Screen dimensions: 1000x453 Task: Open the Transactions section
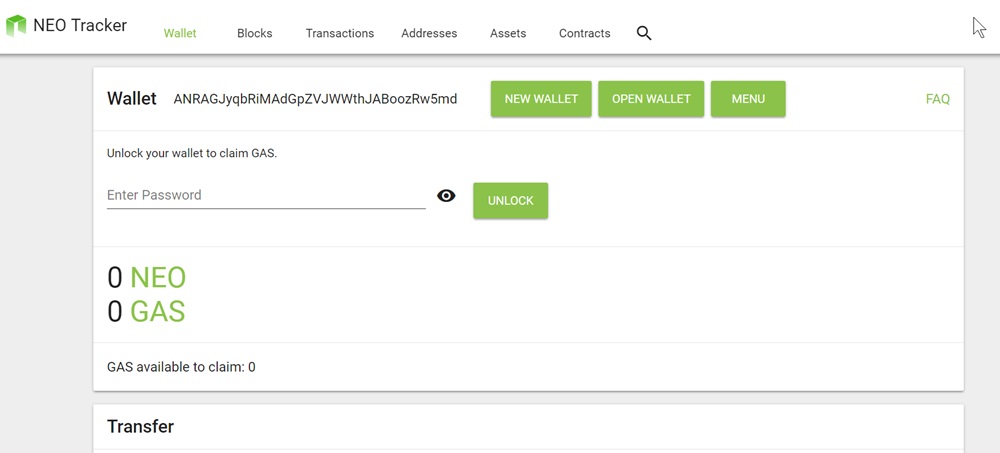click(x=340, y=33)
